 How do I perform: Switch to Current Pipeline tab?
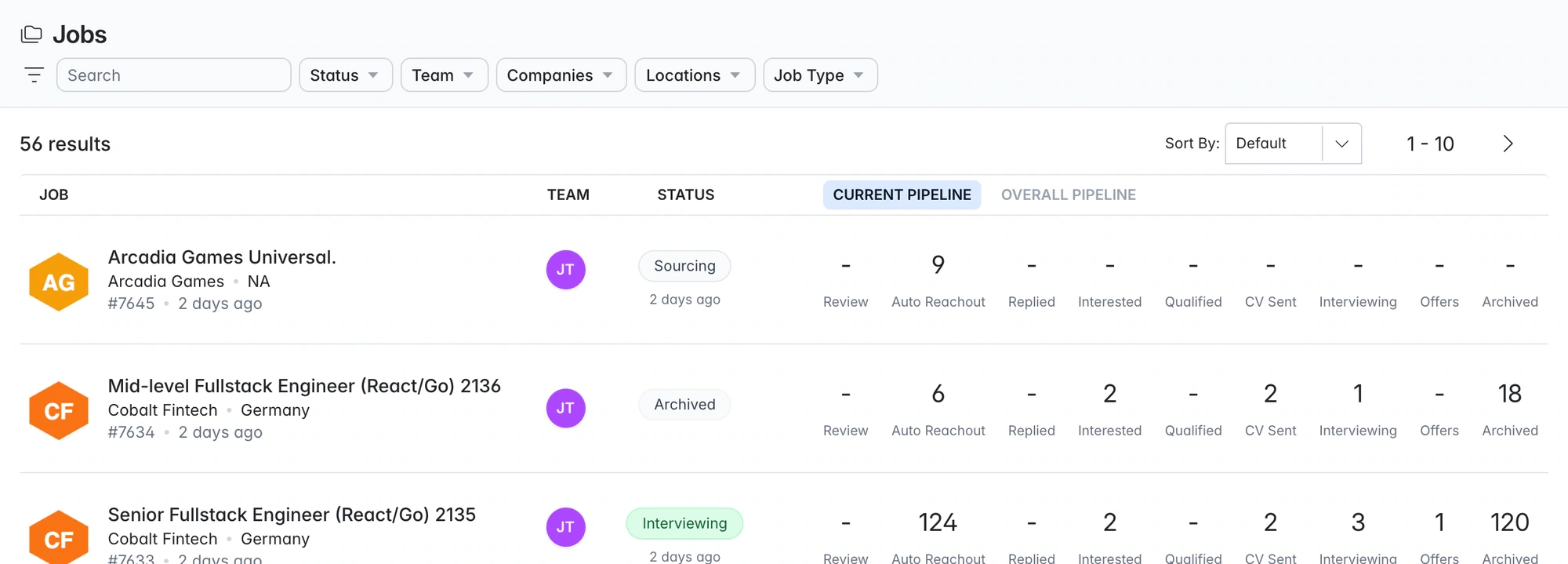pos(902,195)
